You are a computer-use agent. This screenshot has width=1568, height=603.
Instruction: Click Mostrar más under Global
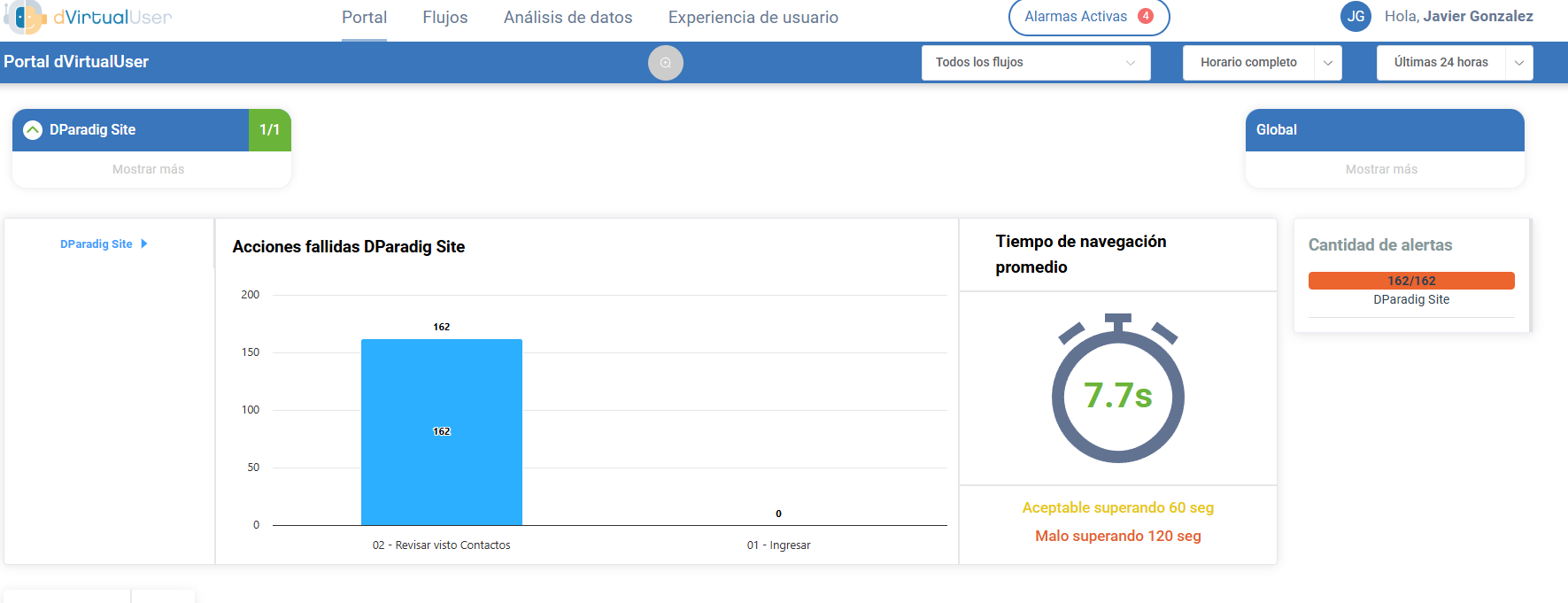[1381, 169]
